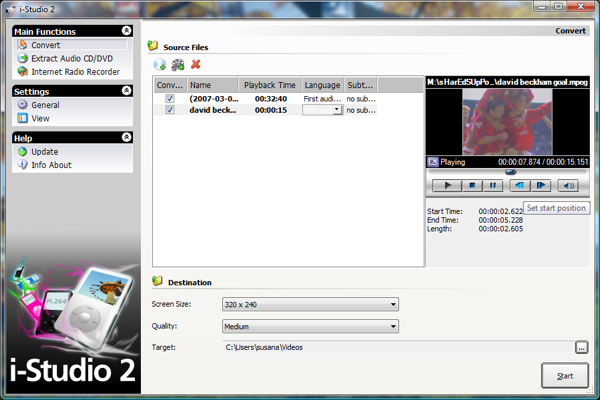Click the Length value 00:00:02.605
Image resolution: width=600 pixels, height=400 pixels.
click(x=501, y=229)
